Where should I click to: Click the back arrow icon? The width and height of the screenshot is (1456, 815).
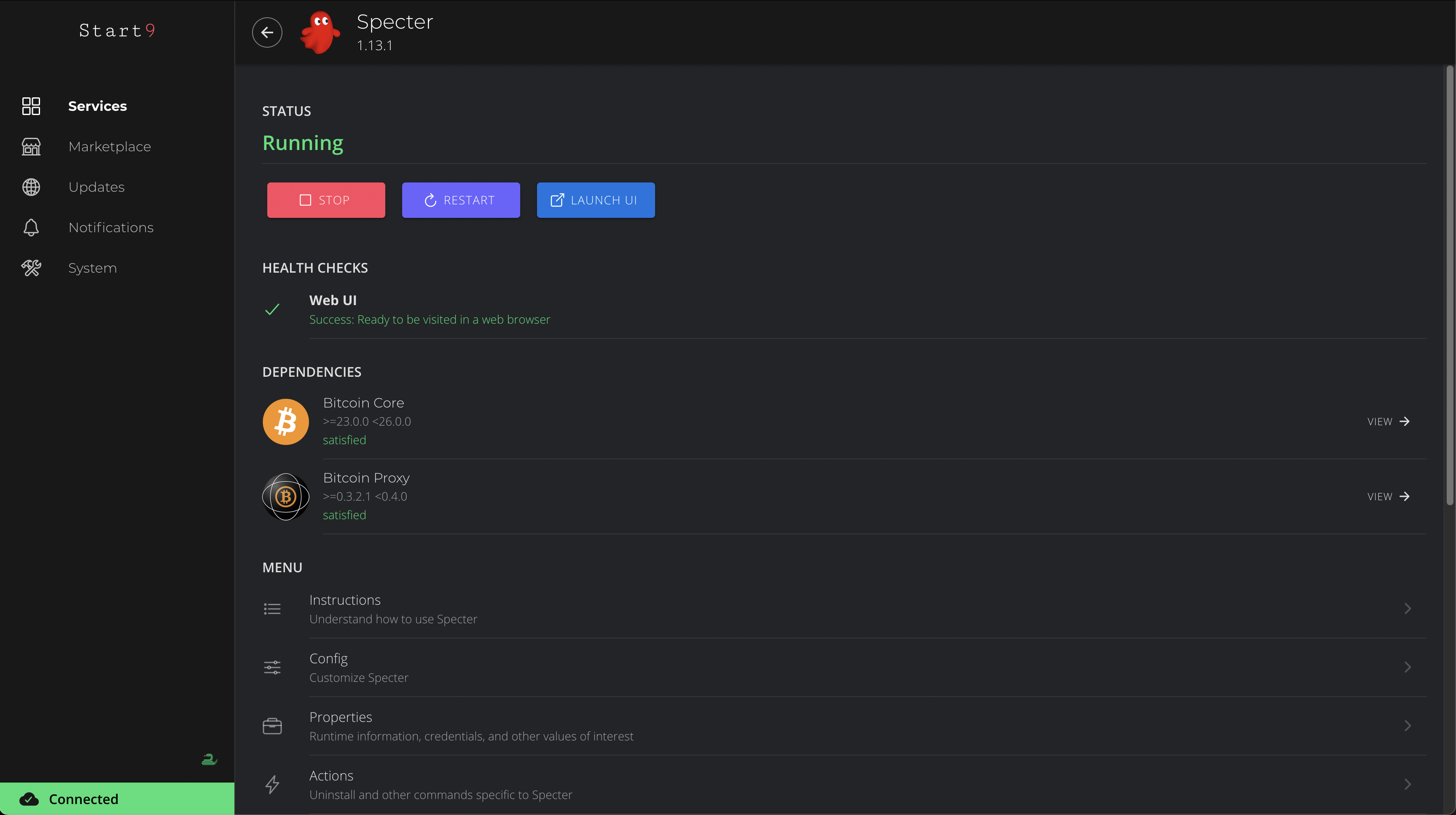pyautogui.click(x=267, y=32)
